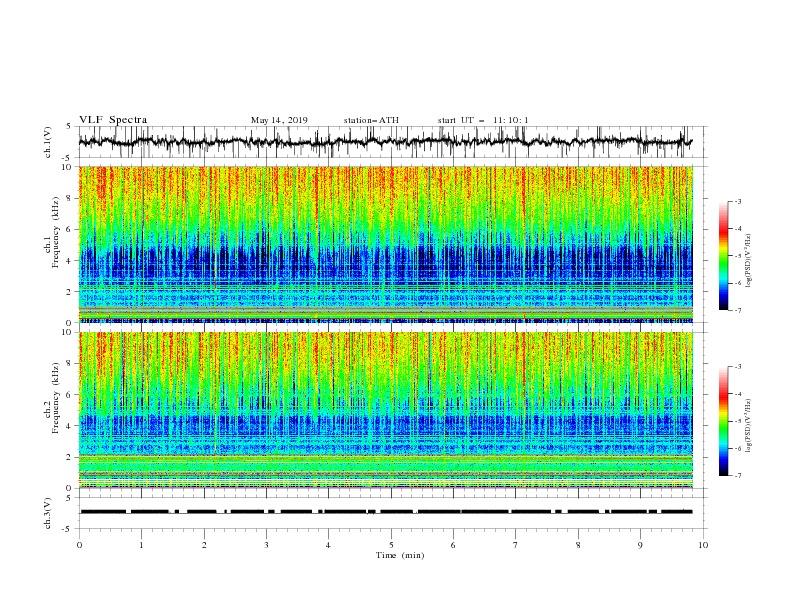Click the 'ch.3(V)' axis label
Screen dimensions: 792x612
point(48,513)
